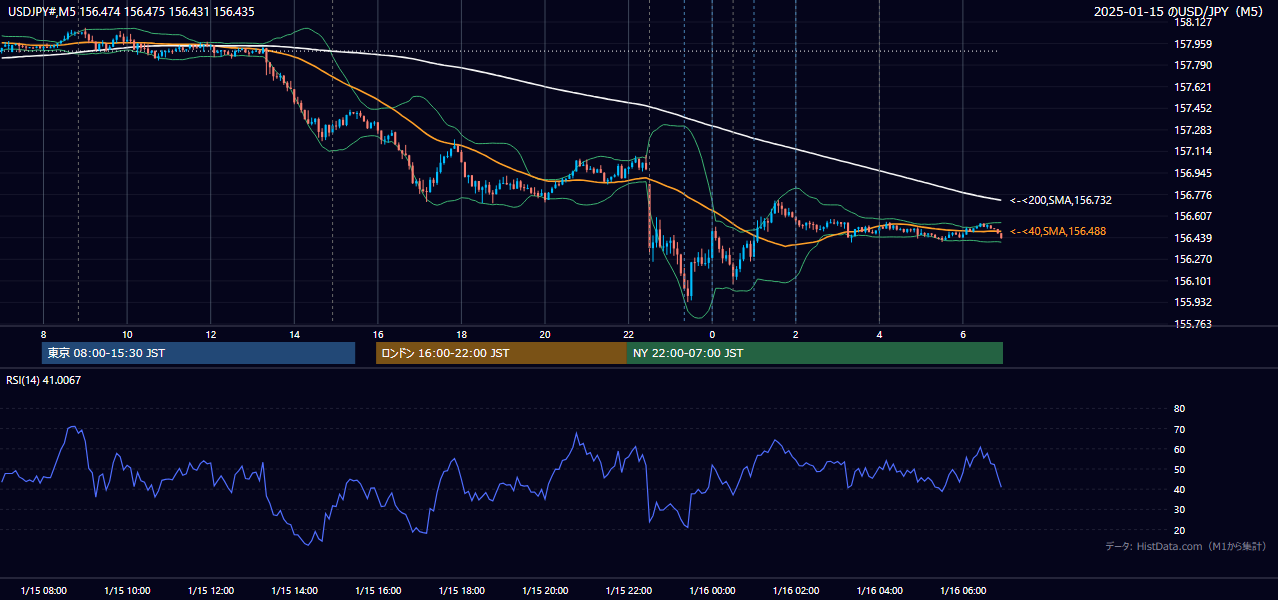Click price axis label 156.439
Screen dimensions: 1278x600
(1193, 238)
